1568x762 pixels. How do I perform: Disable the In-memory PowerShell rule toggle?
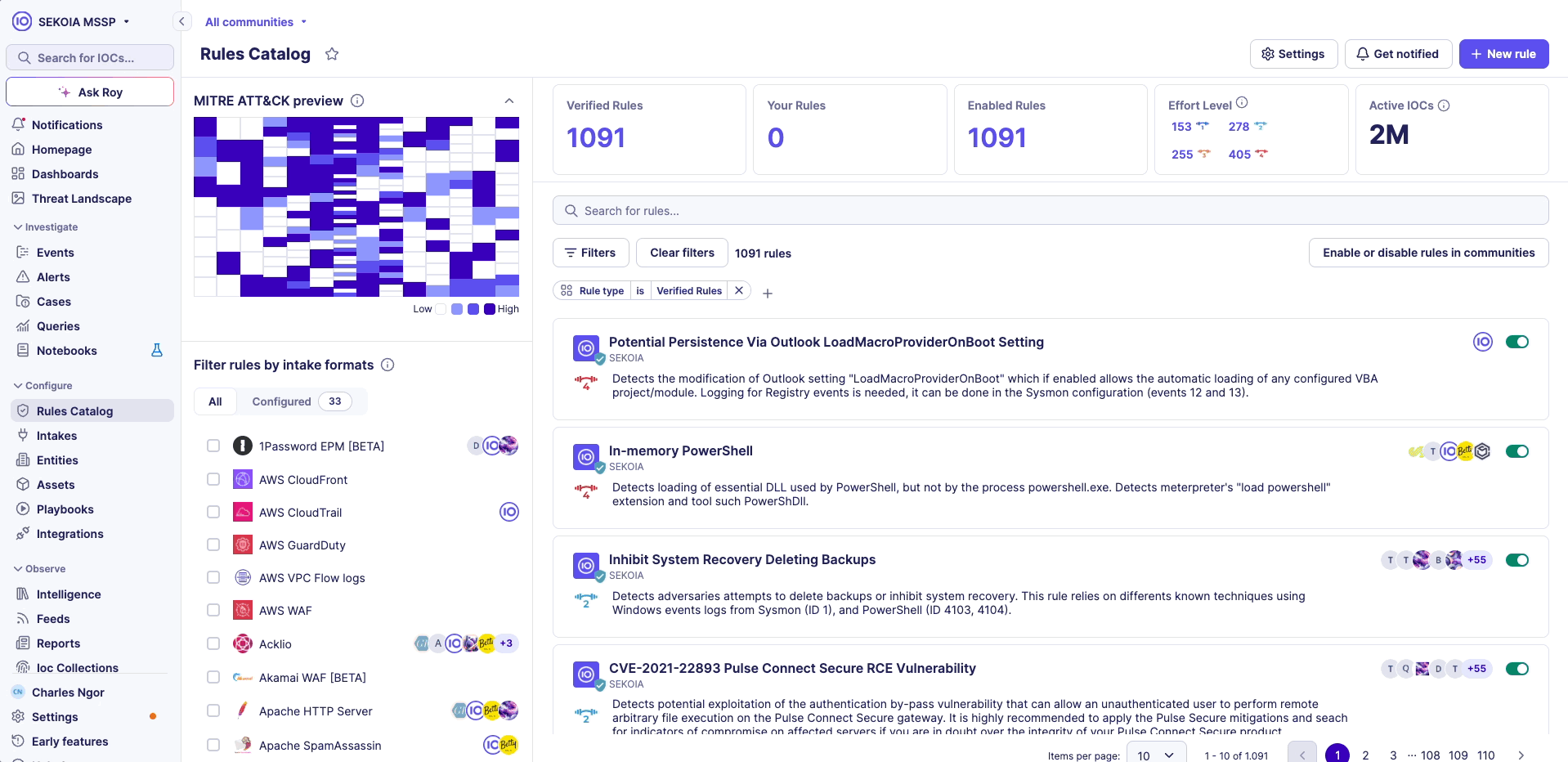[1517, 451]
